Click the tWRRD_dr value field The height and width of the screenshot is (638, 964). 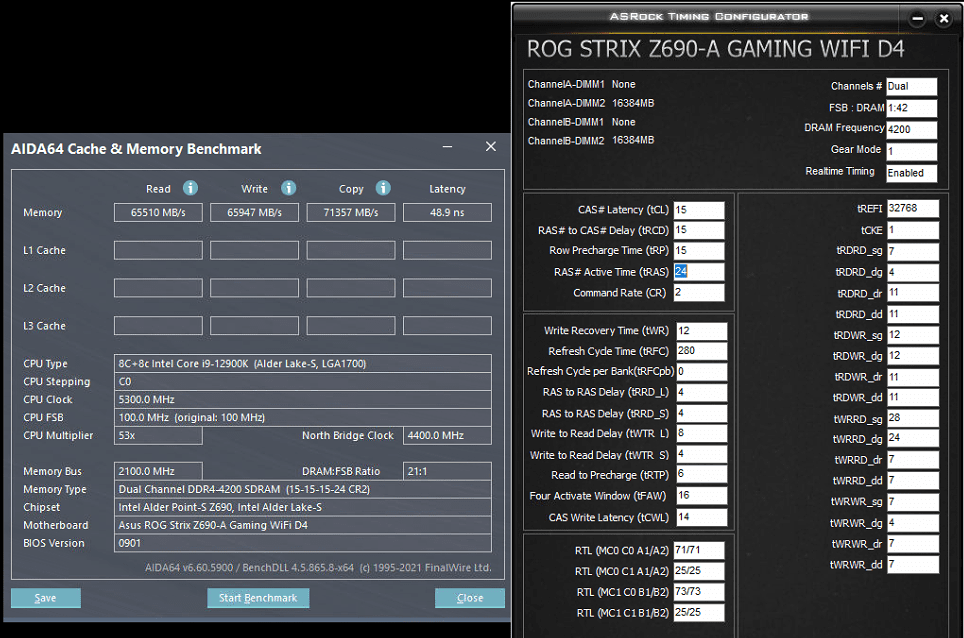point(913,460)
